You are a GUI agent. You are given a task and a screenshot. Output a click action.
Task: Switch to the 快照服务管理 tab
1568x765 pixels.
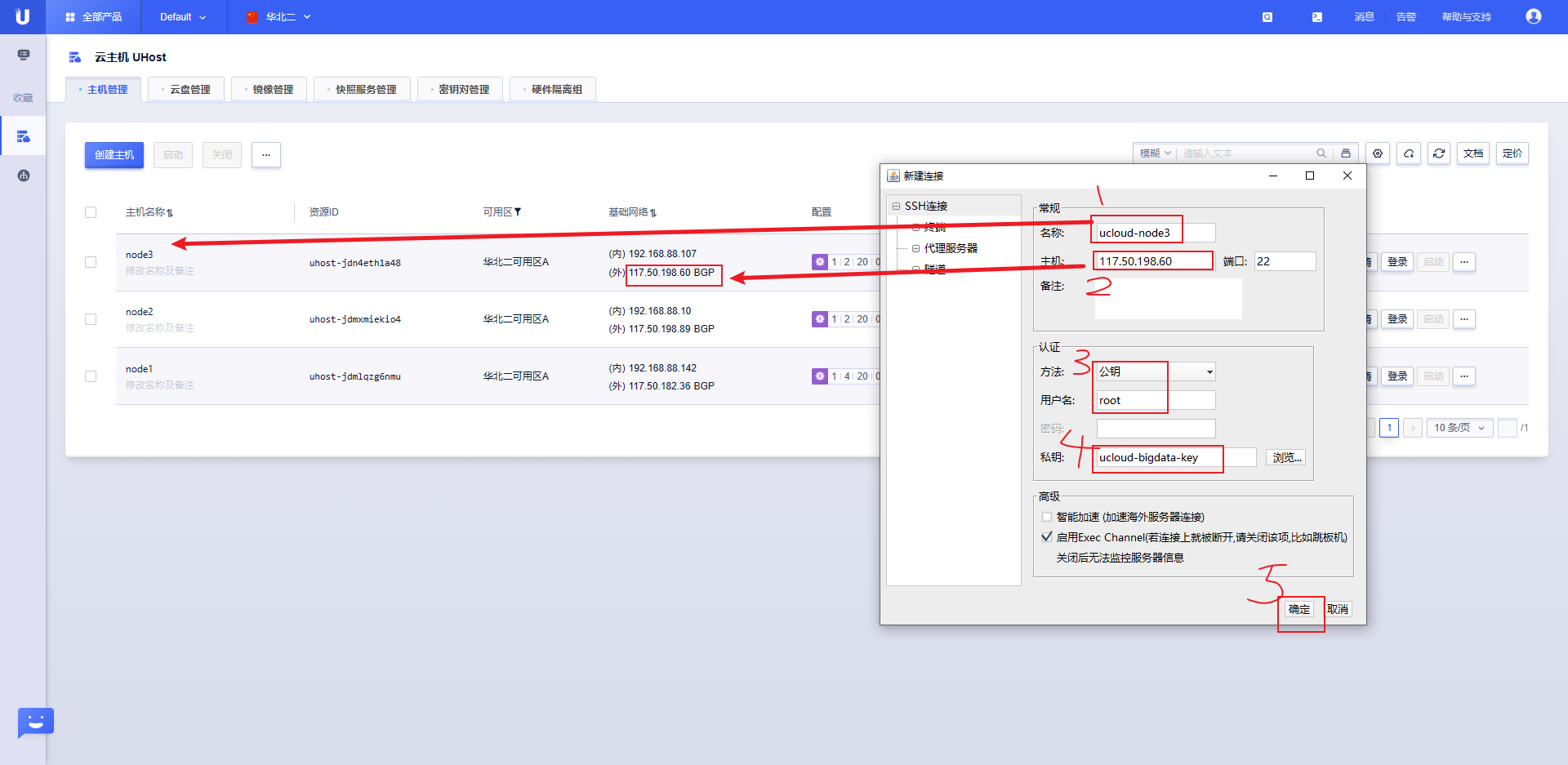click(363, 89)
